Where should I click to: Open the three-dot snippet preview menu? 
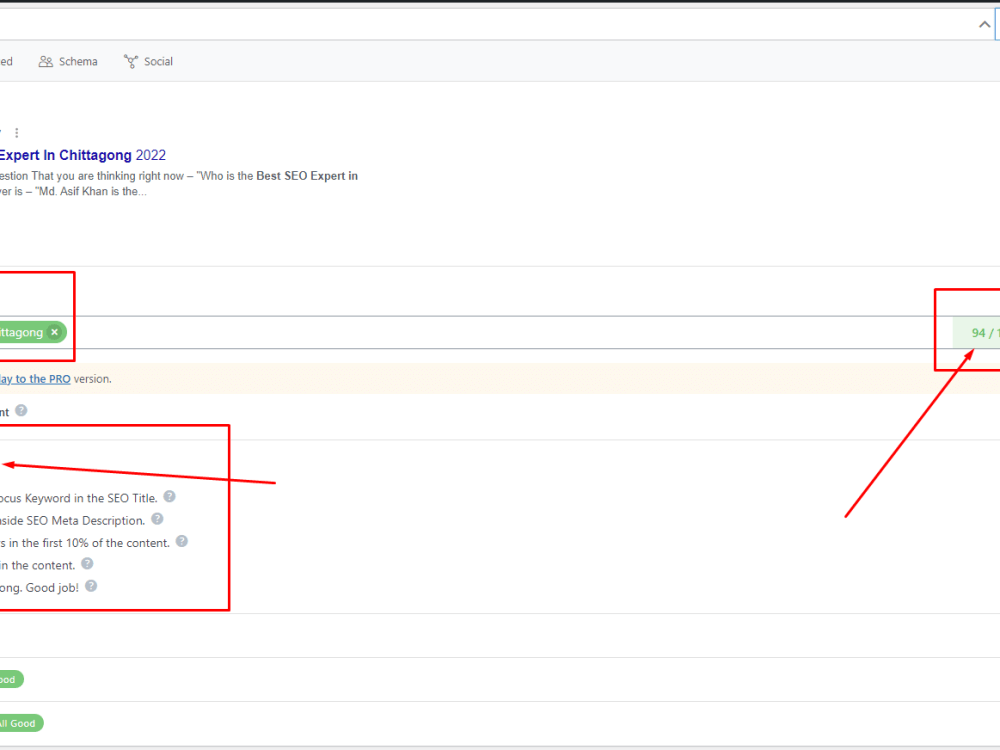click(17, 133)
